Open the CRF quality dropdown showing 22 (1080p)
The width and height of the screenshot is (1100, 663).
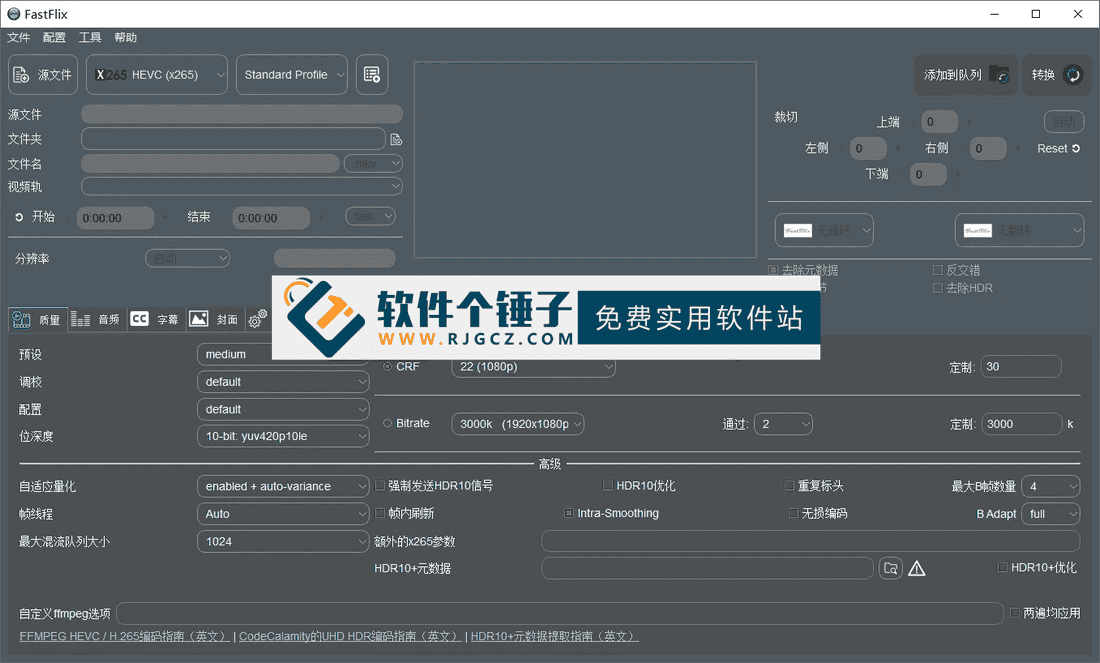pos(533,366)
